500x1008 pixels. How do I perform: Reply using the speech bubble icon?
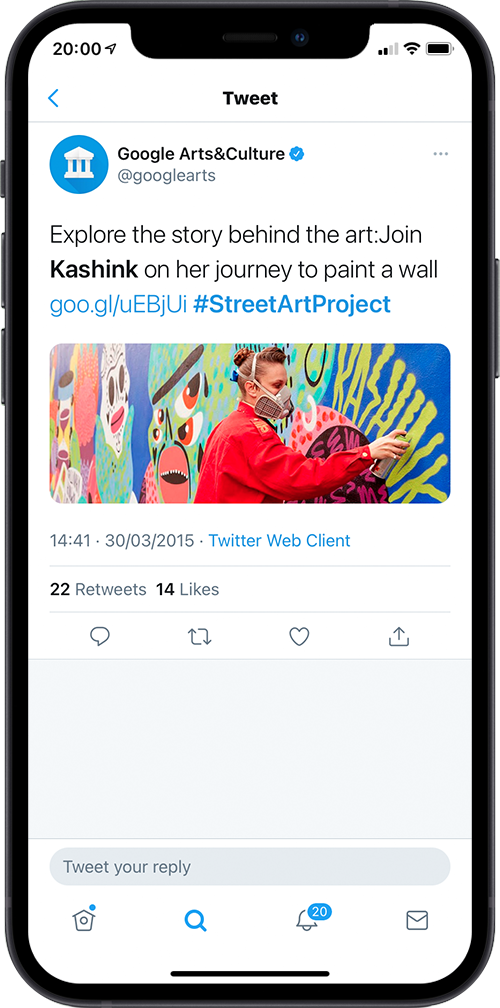(100, 636)
